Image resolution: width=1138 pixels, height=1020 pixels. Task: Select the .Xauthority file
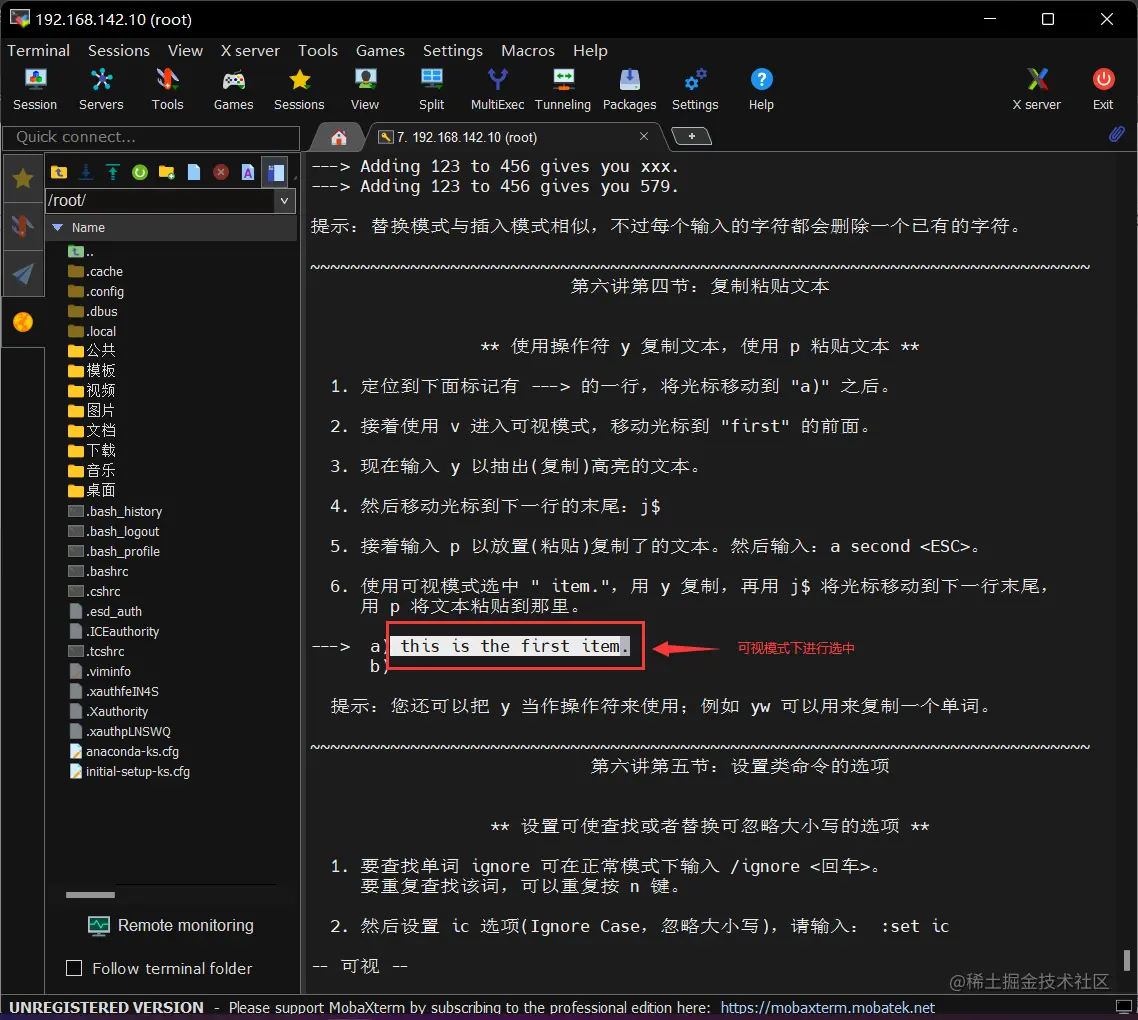109,711
